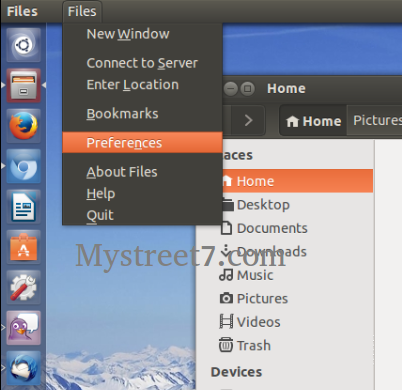Launch Thunderbird mail from the launcher
The height and width of the screenshot is (390, 402).
tap(23, 368)
